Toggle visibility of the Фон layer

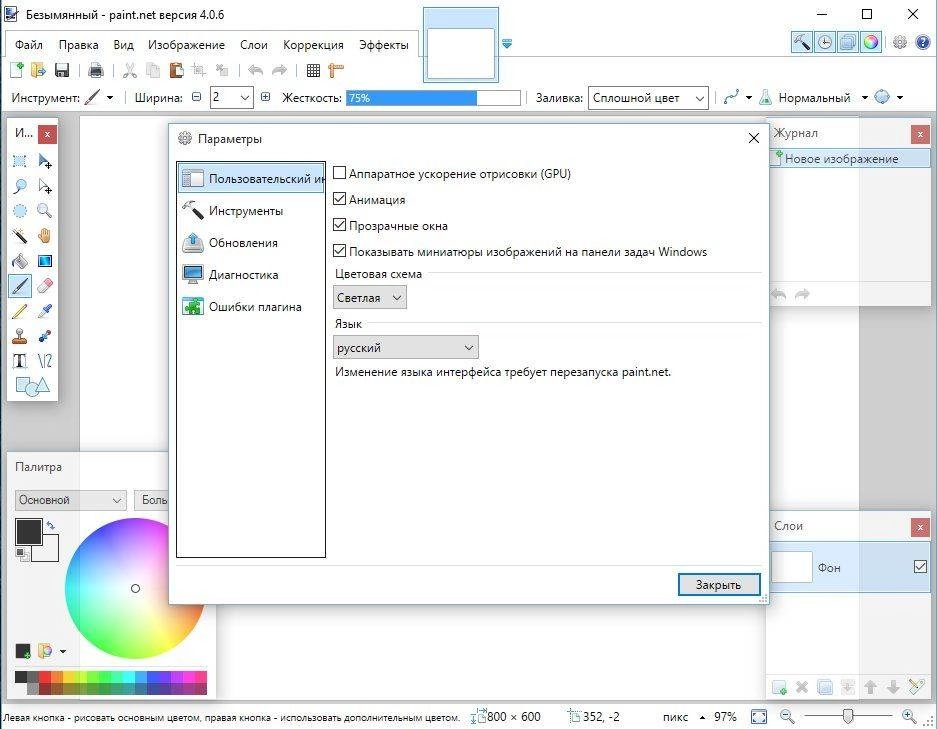click(920, 566)
